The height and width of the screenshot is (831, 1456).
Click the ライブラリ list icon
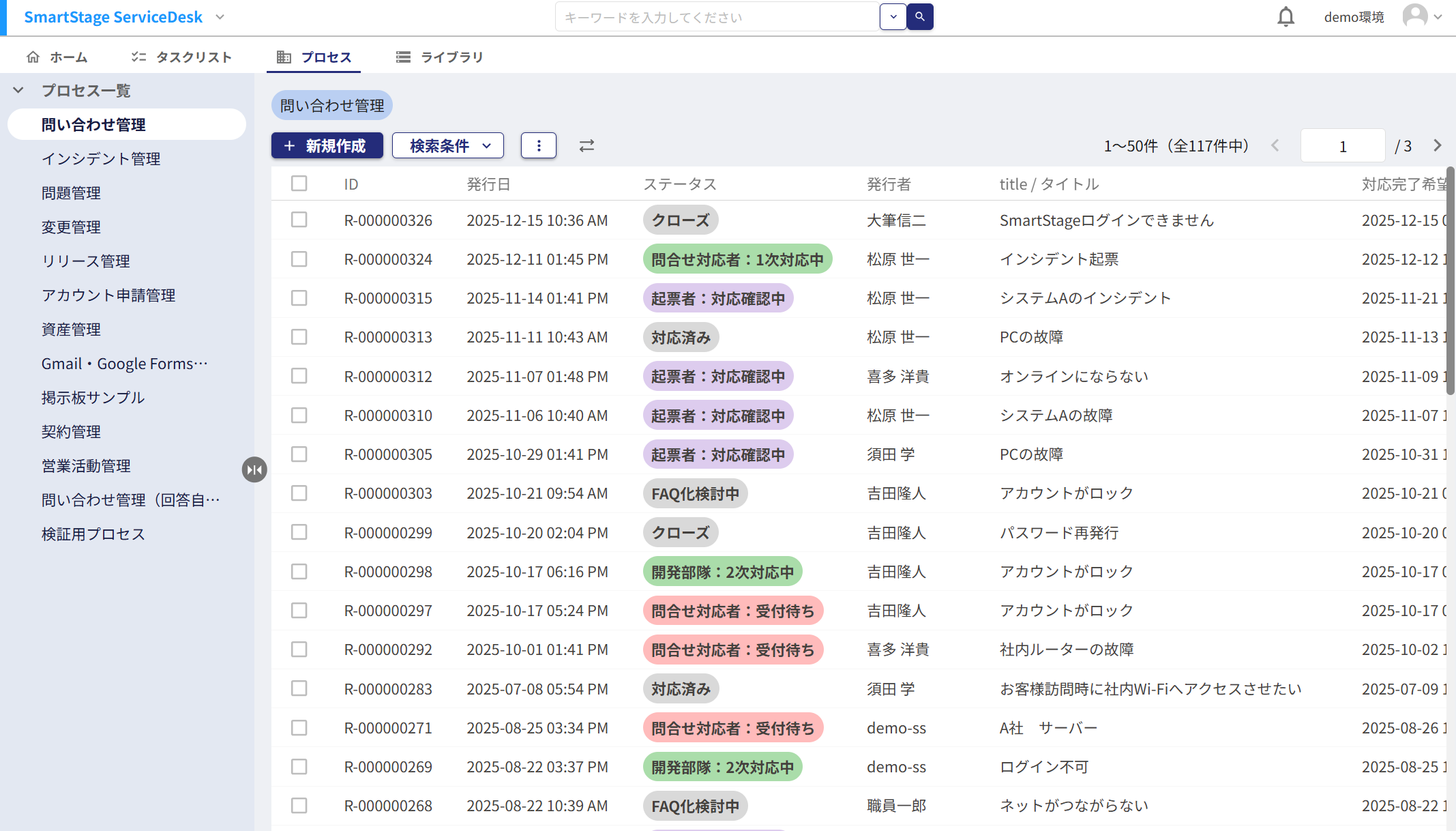pos(402,57)
